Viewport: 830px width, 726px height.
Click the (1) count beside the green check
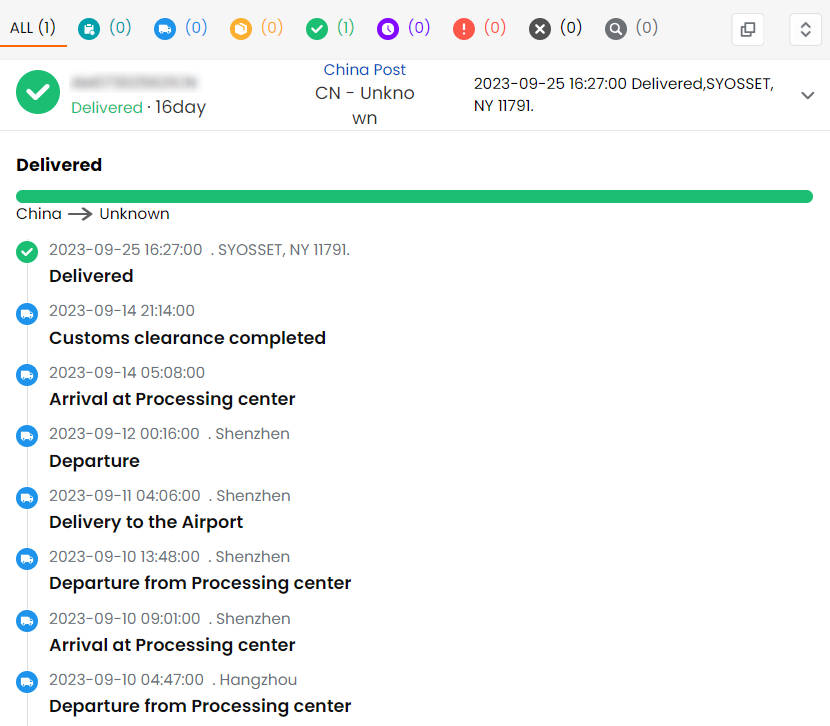pos(346,28)
